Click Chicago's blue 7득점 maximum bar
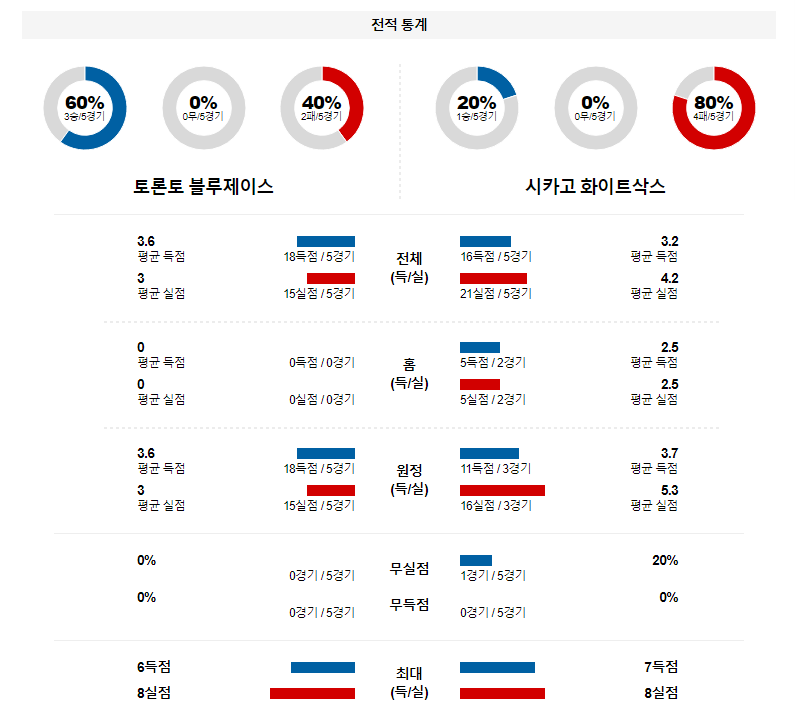The height and width of the screenshot is (723, 795). click(497, 667)
